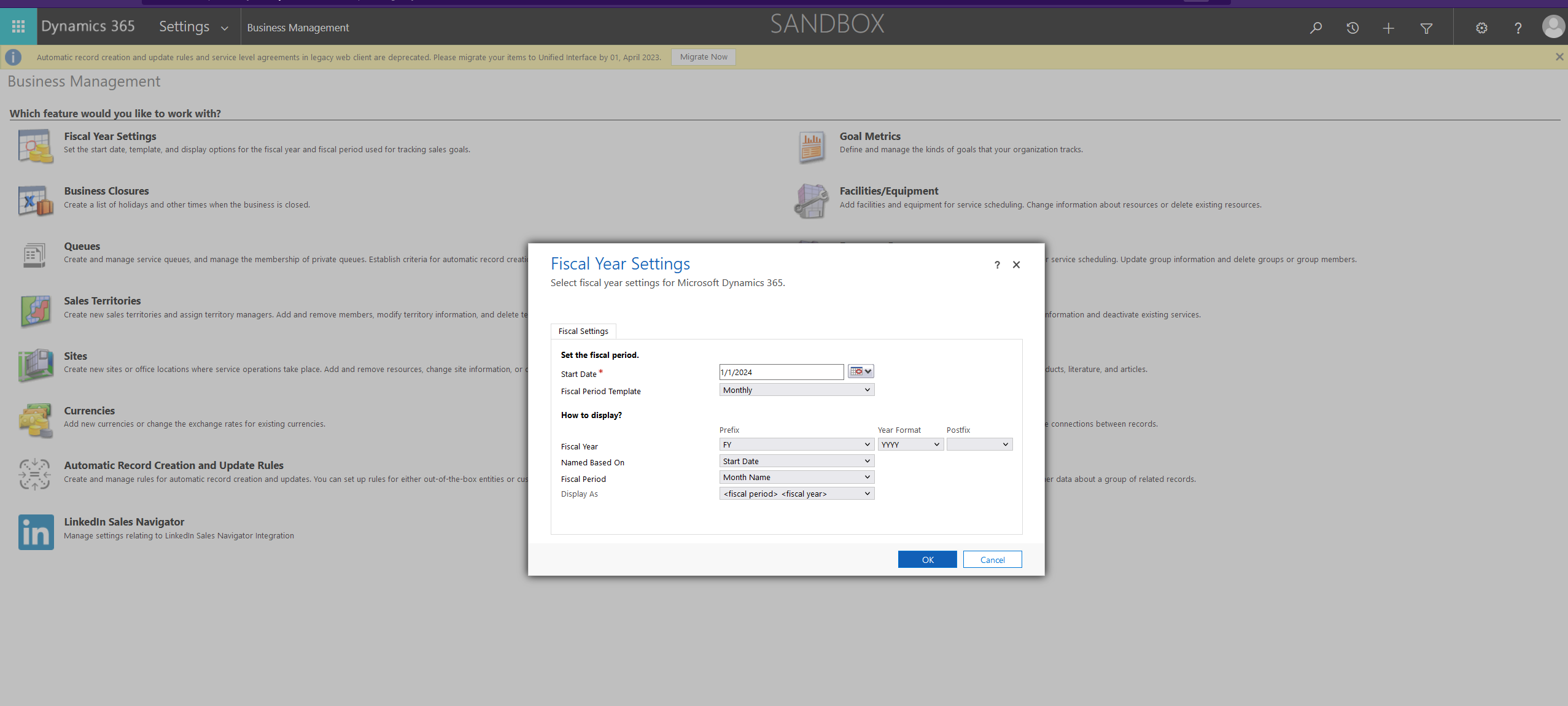Open the Fiscal Year Settings link
The height and width of the screenshot is (706, 1568).
111,136
